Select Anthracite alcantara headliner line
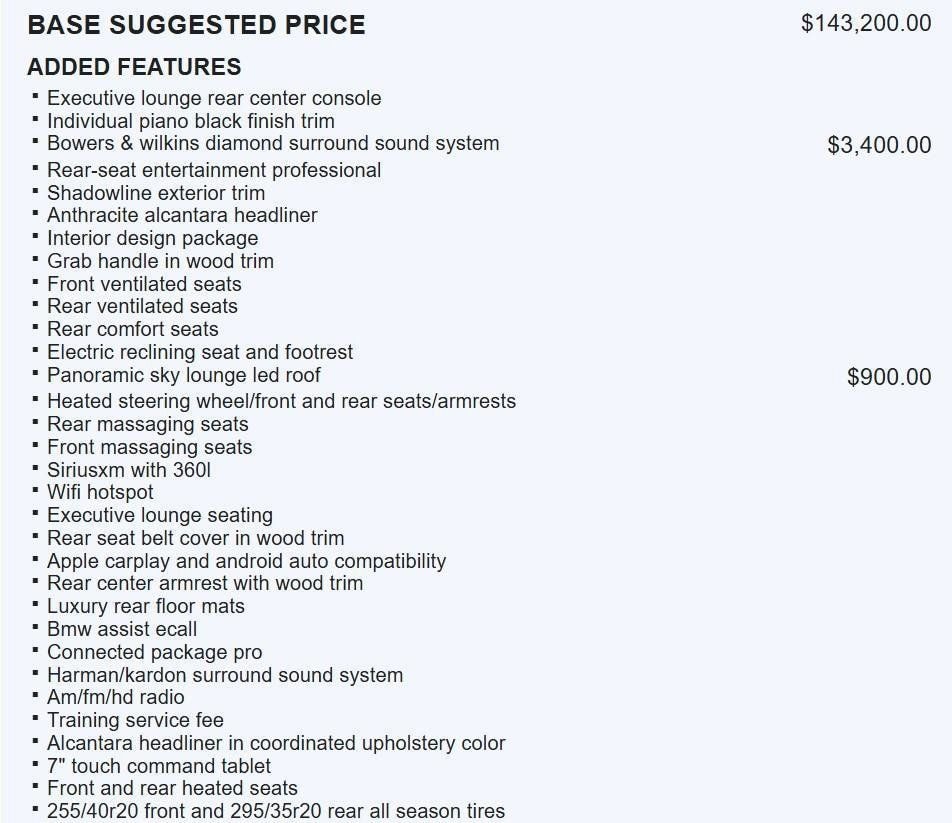Viewport: 952px width, 823px height. click(182, 215)
